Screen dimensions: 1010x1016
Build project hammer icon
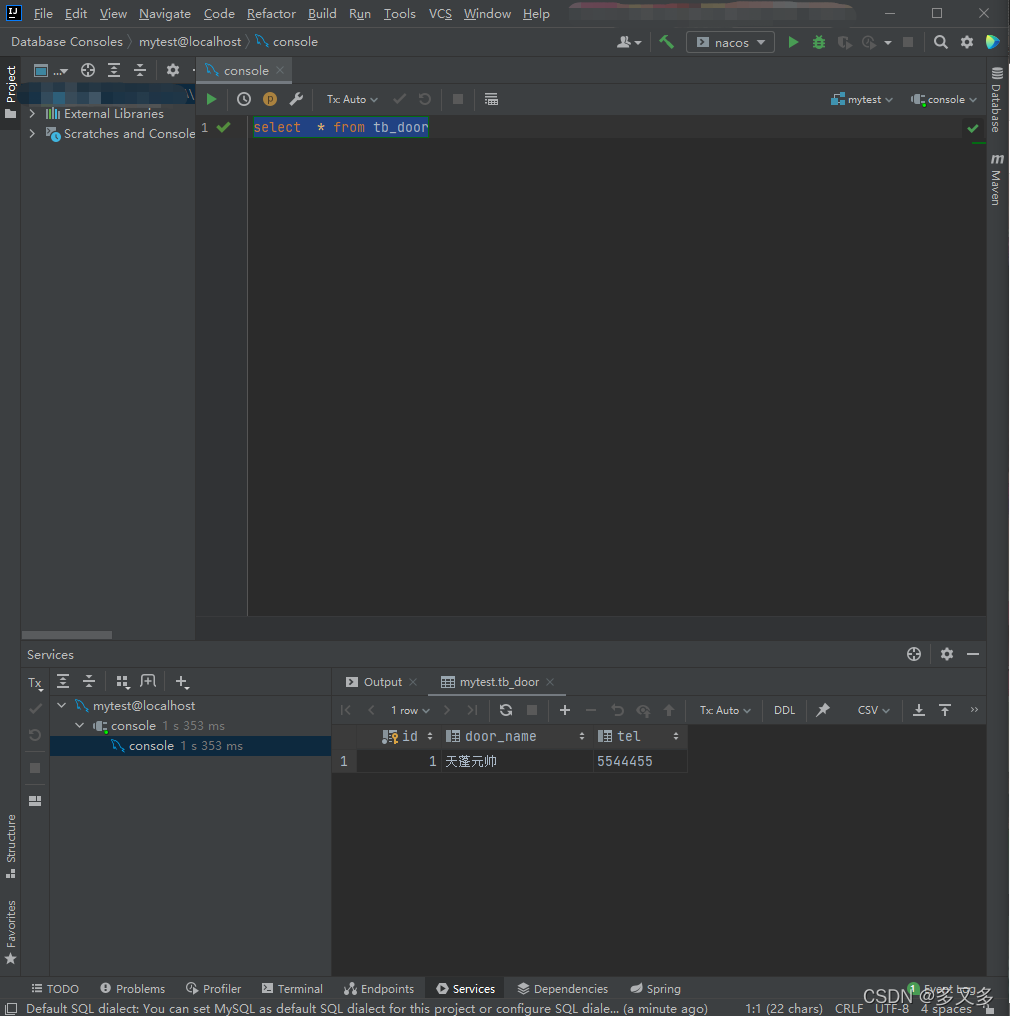(x=666, y=42)
